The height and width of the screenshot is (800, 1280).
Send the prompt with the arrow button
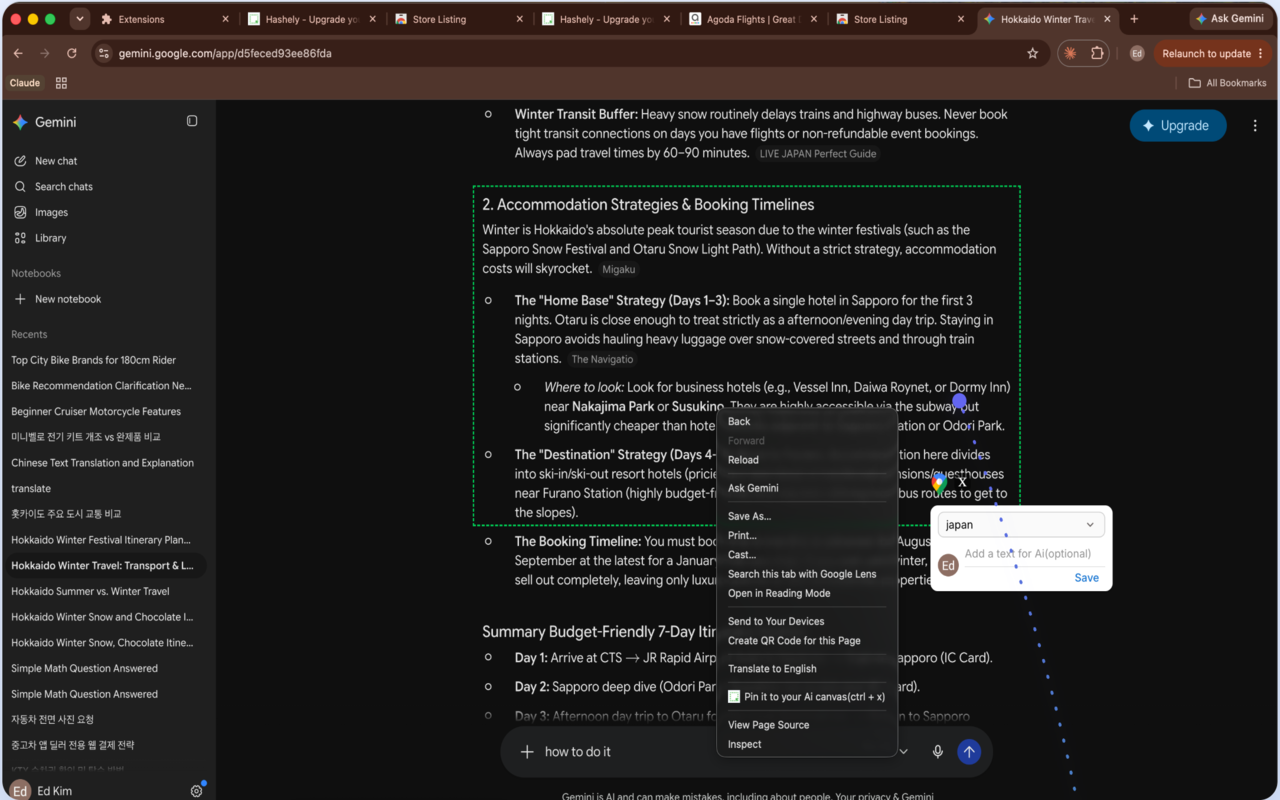click(x=968, y=752)
